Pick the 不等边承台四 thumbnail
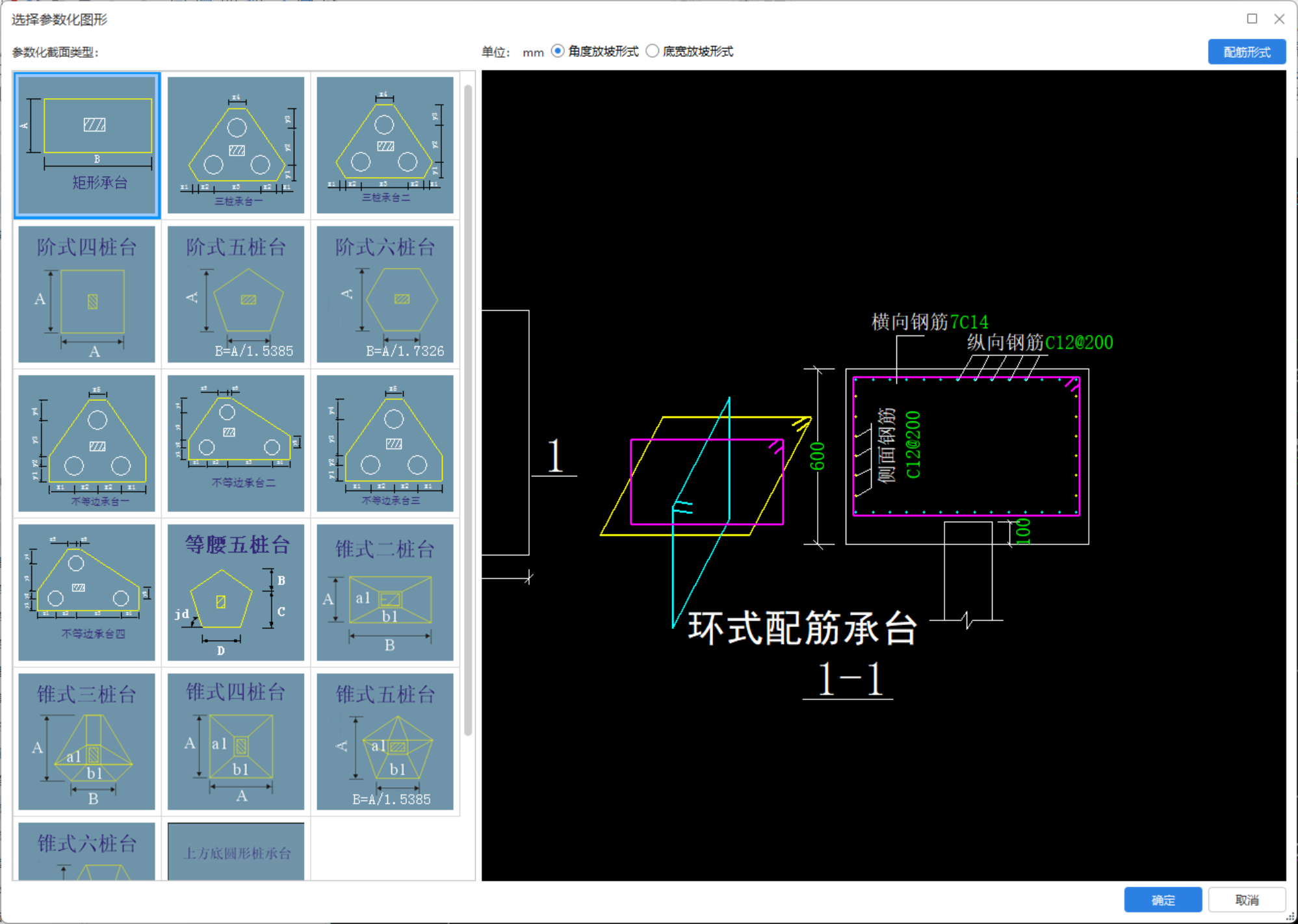 tap(87, 593)
